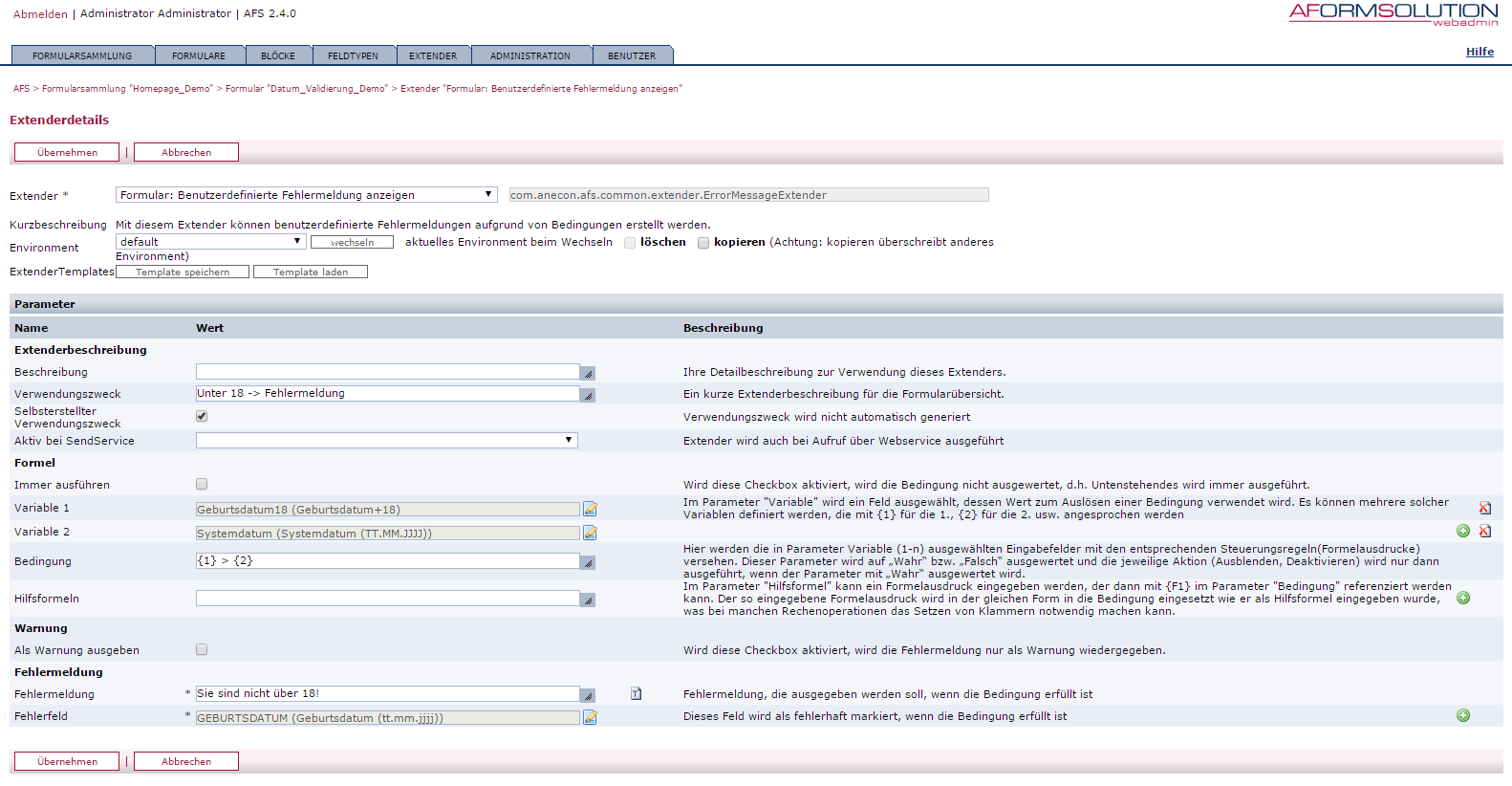Open the Aktiv bei SendService dropdown
This screenshot has height=786, width=1512.
pyautogui.click(x=387, y=440)
